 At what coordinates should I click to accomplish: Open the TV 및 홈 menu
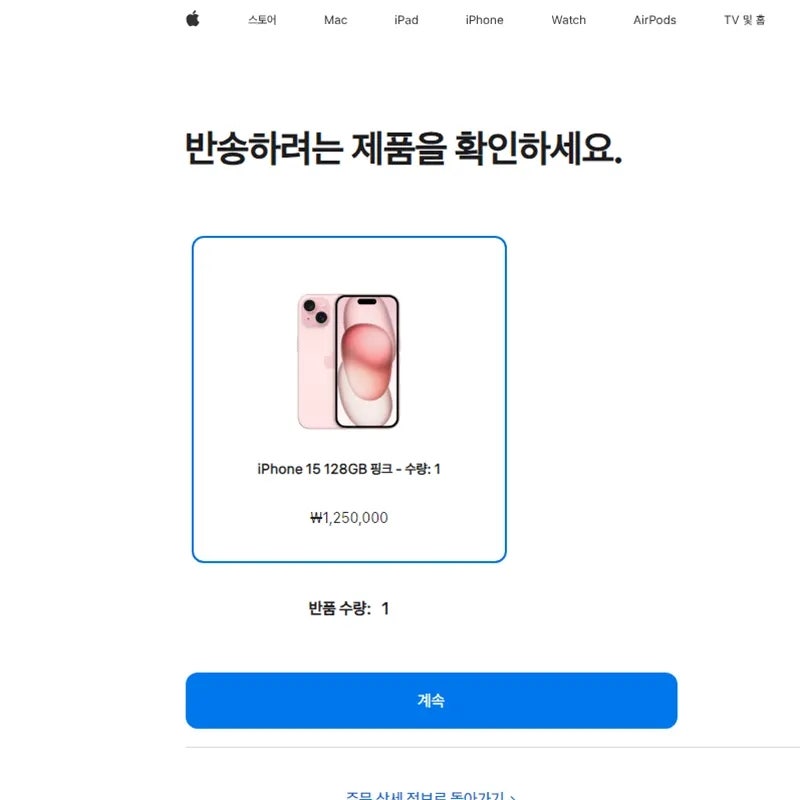click(x=744, y=20)
